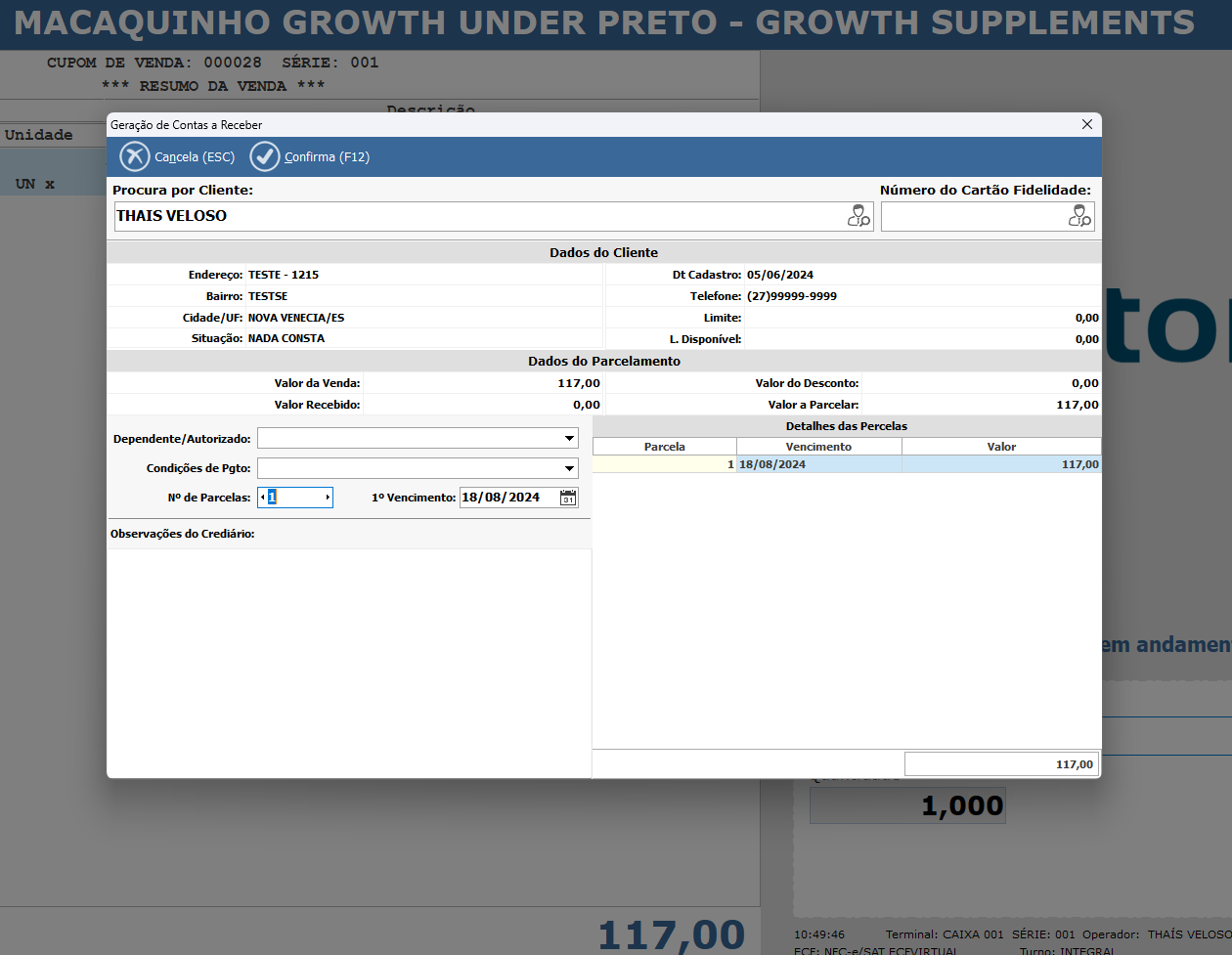Viewport: 1232px width, 955px height.
Task: Click the total 117,00 field below the grid
Action: tap(1001, 764)
